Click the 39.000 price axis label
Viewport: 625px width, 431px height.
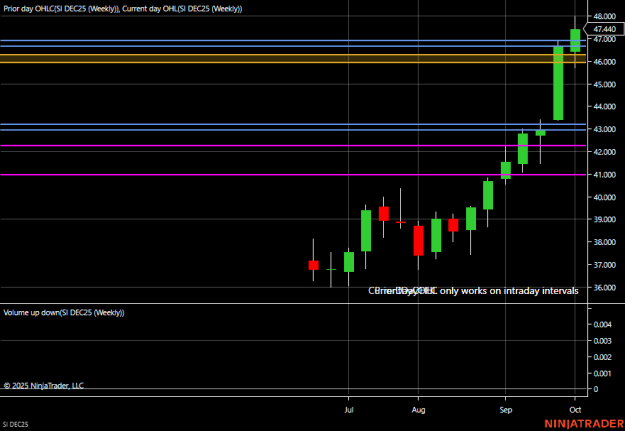pyautogui.click(x=604, y=220)
